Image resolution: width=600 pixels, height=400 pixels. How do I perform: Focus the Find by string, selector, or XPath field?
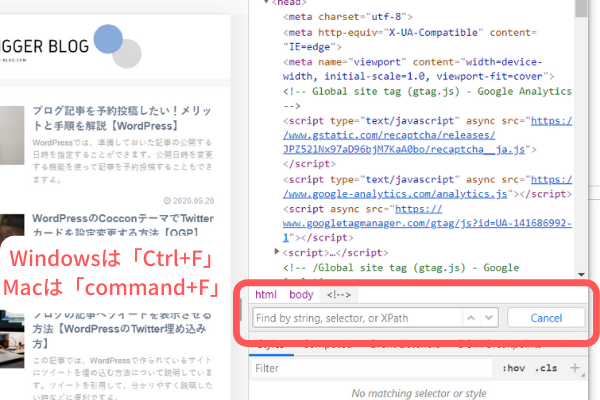point(357,318)
